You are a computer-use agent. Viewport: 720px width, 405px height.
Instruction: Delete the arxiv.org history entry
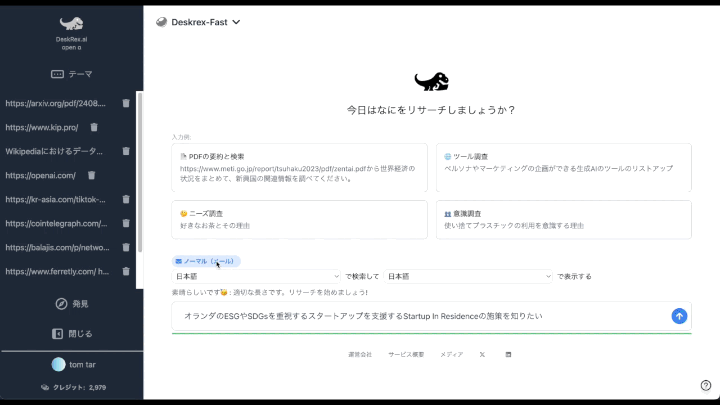point(126,103)
